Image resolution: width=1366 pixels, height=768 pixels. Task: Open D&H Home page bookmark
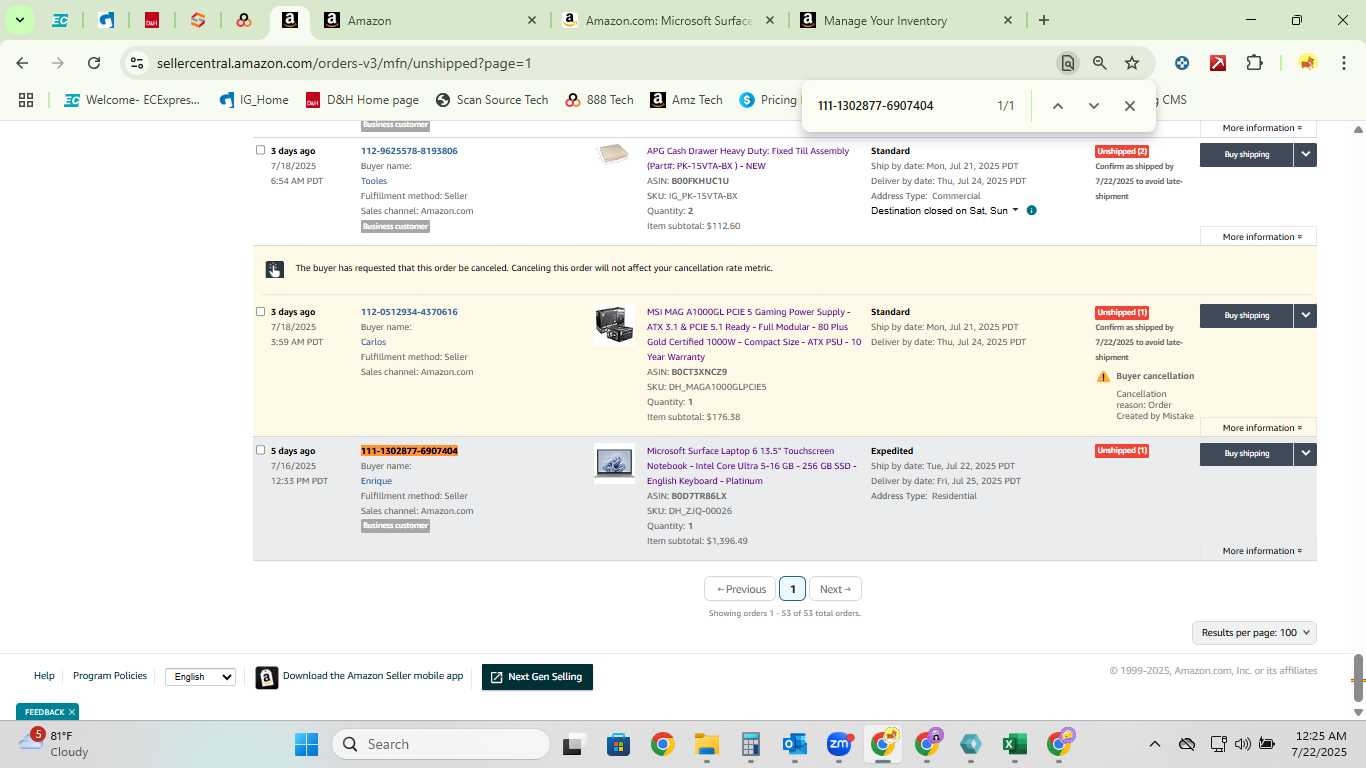click(x=362, y=100)
